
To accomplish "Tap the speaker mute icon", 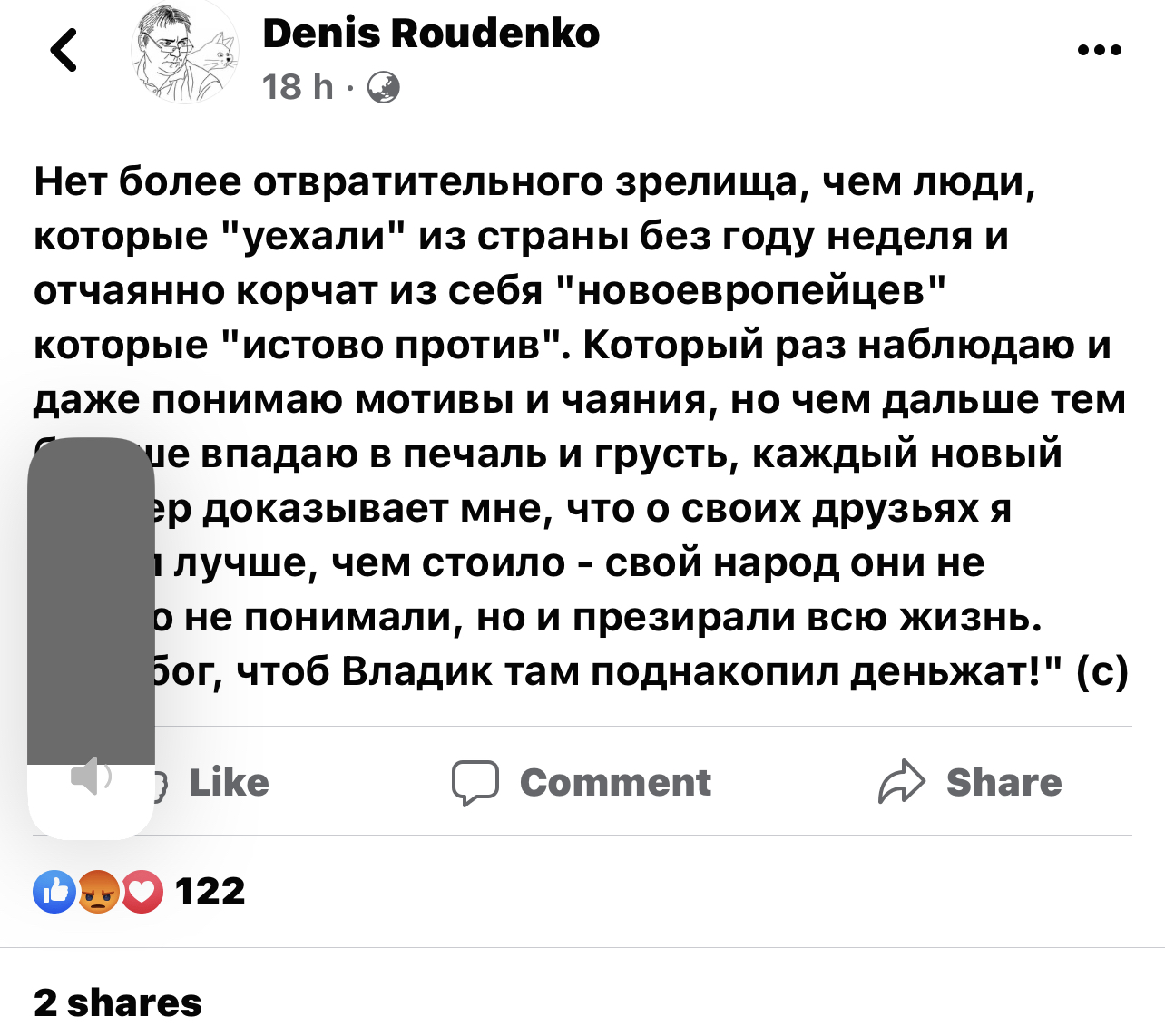I will coord(91,777).
